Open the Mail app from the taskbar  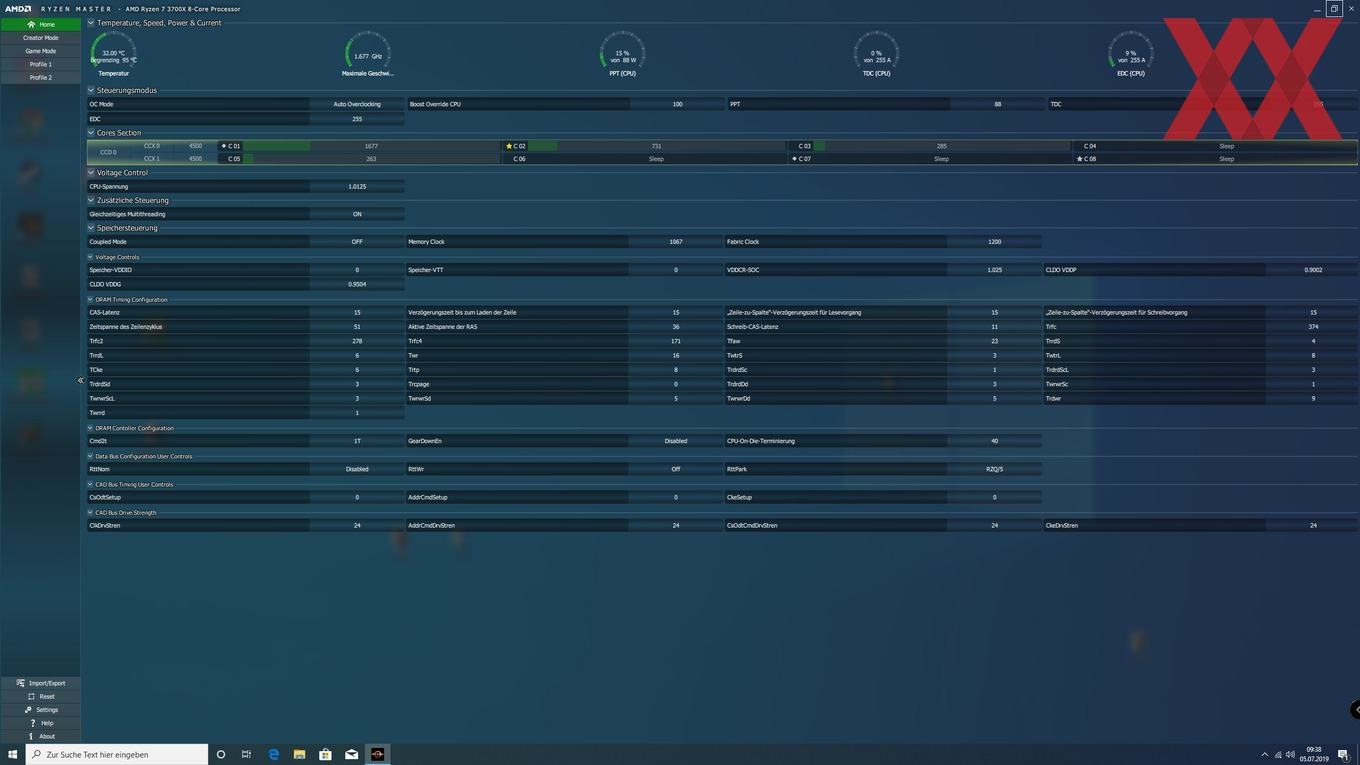(x=351, y=754)
